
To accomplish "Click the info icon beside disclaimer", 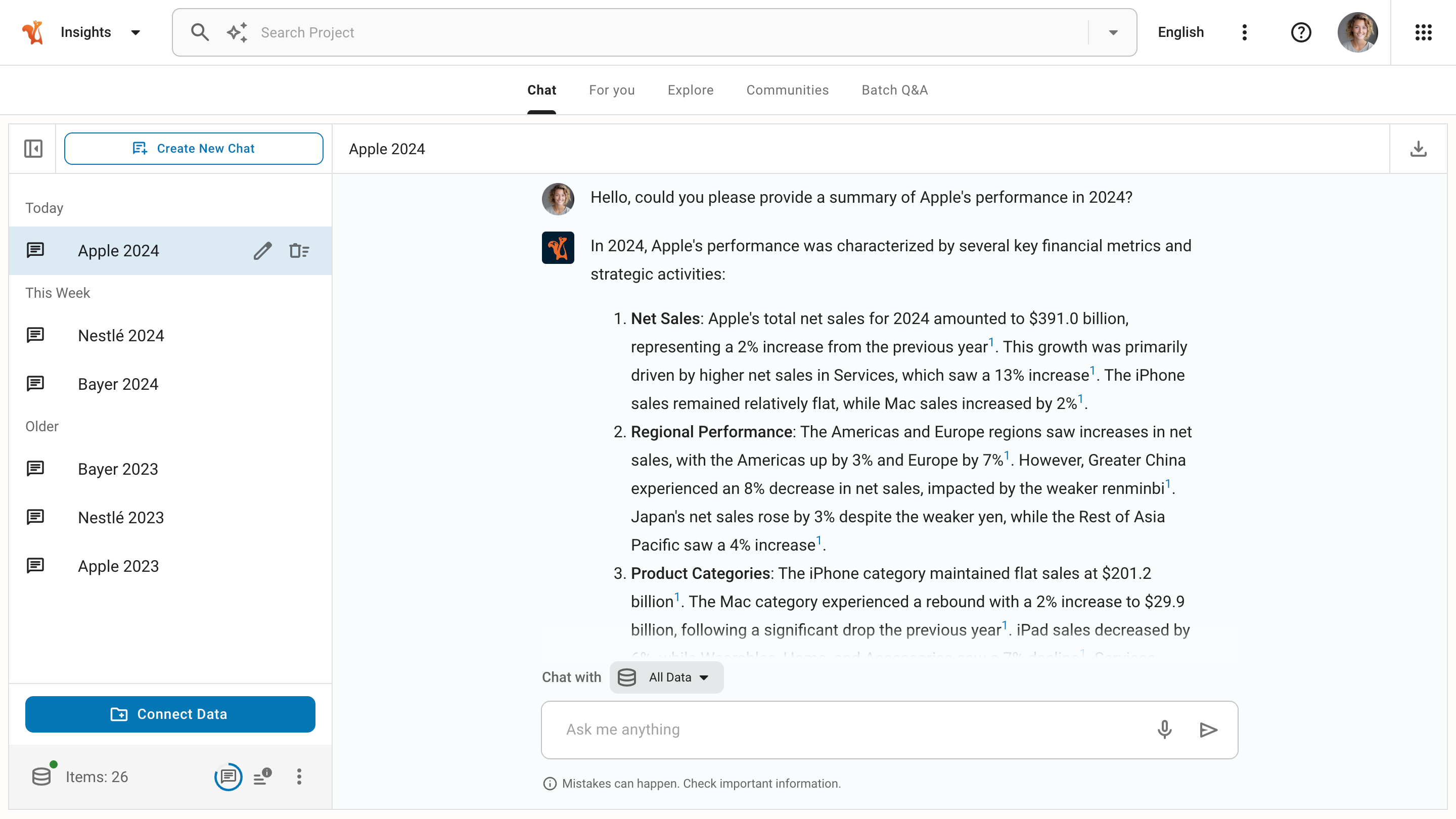I will coord(550,784).
